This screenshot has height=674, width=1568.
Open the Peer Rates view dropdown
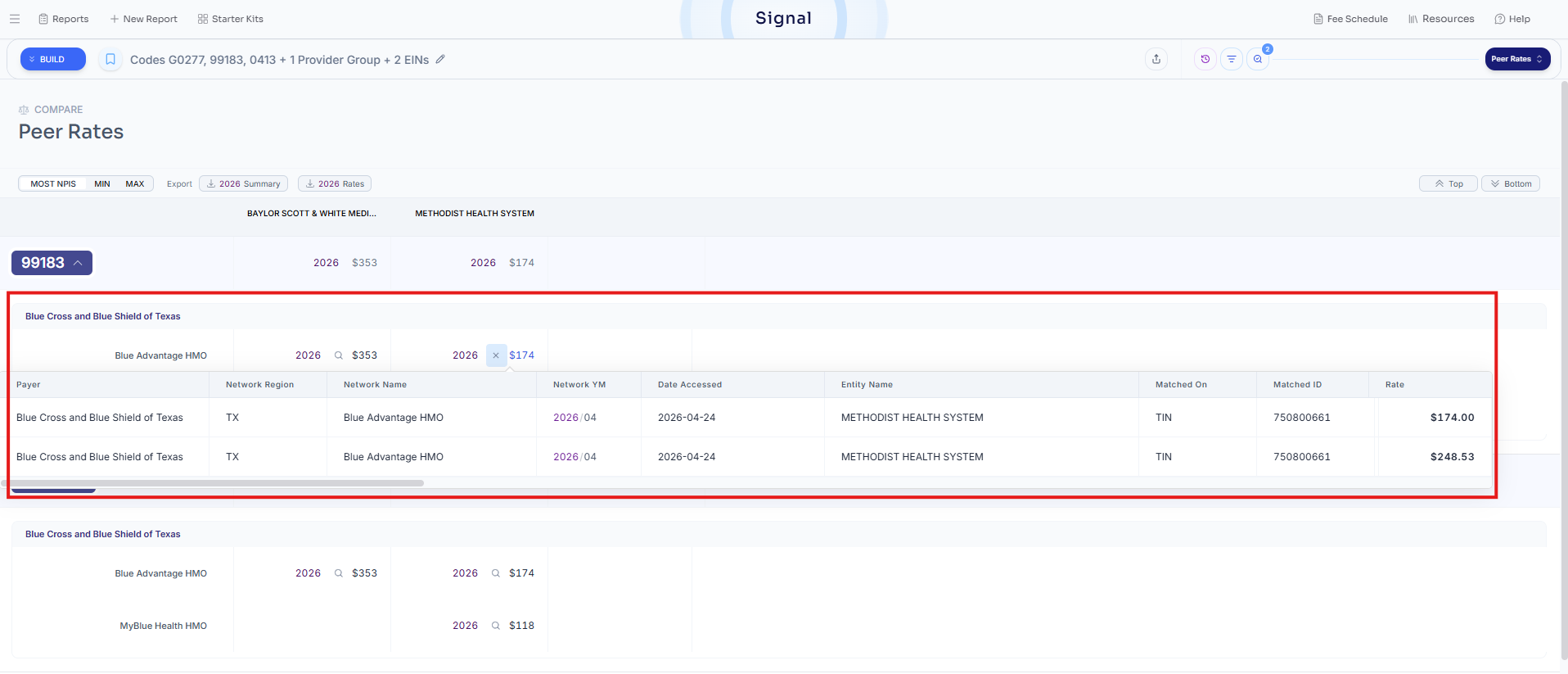[x=1517, y=59]
